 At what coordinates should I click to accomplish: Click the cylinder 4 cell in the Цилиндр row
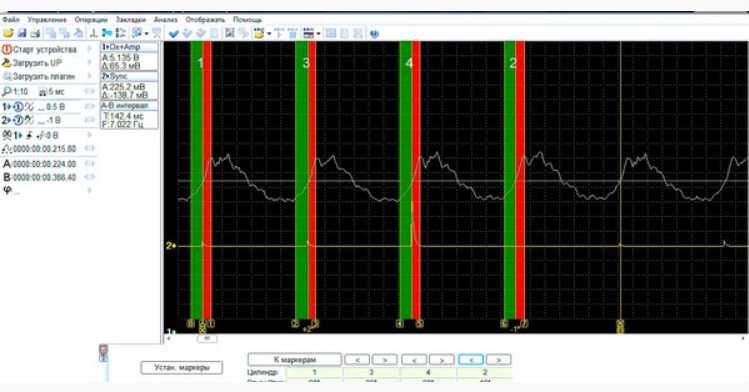click(428, 372)
